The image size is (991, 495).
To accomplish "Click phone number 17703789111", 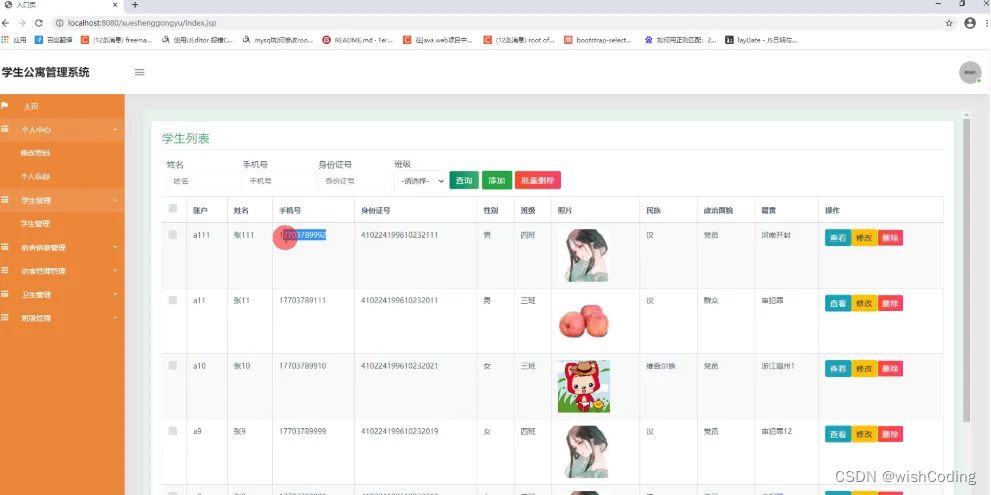I will coord(303,300).
